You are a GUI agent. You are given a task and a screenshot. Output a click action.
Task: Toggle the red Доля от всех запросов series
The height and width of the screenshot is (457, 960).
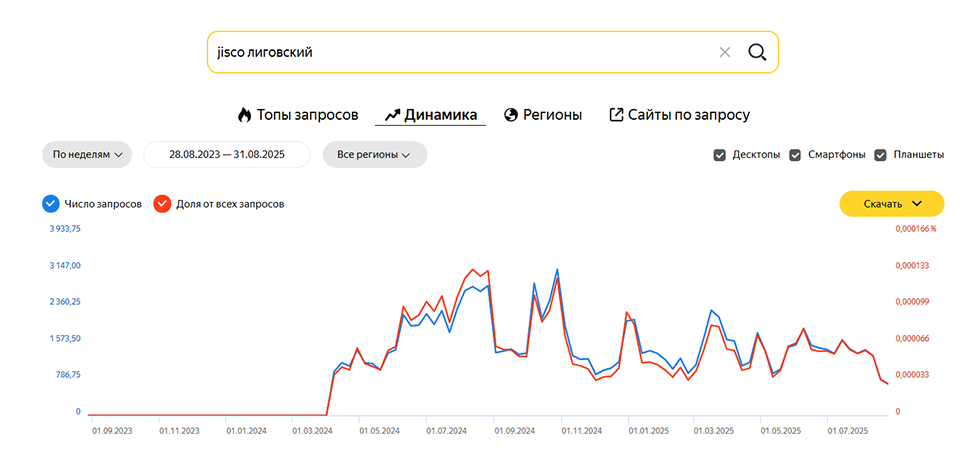click(x=162, y=204)
